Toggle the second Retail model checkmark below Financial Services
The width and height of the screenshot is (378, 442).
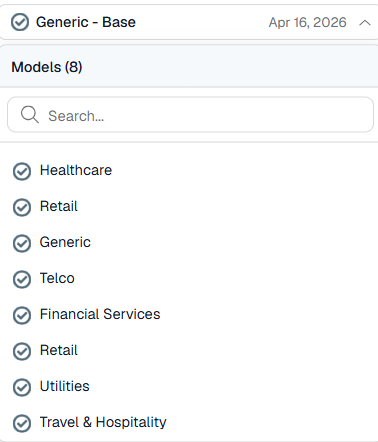[x=22, y=351]
